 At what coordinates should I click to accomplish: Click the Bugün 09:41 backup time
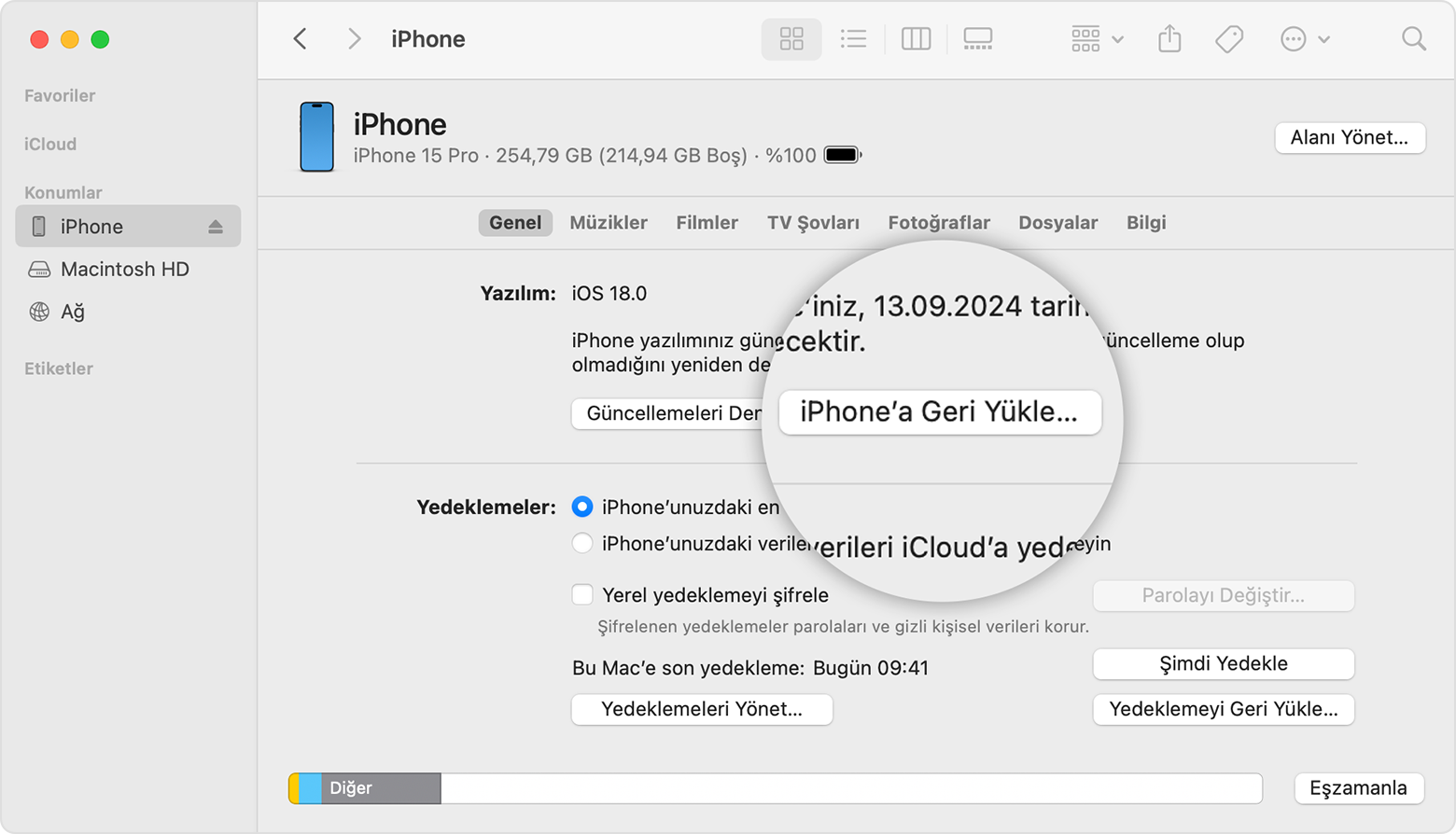[871, 668]
